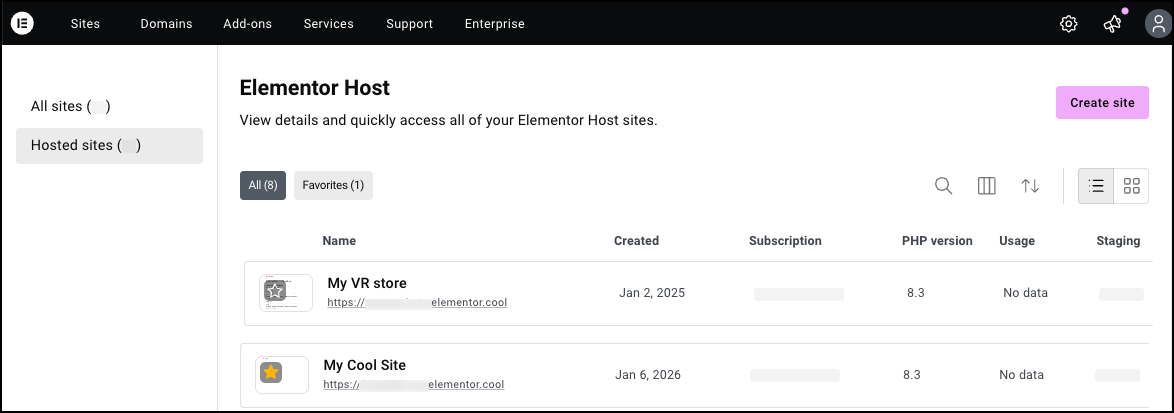Click the search magnifier icon
This screenshot has height=413, width=1174.
pyautogui.click(x=943, y=186)
